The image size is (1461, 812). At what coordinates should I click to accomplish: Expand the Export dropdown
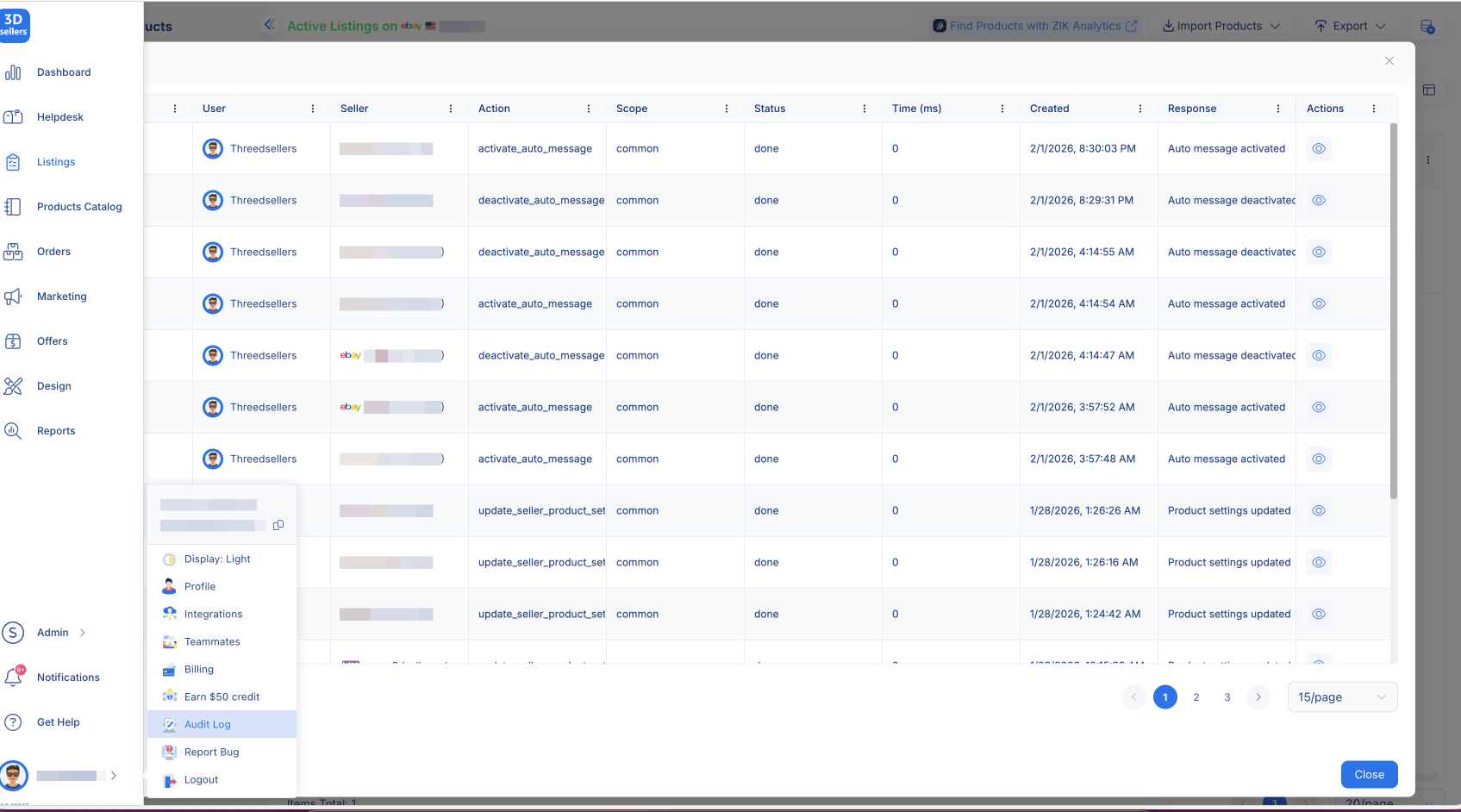1350,25
